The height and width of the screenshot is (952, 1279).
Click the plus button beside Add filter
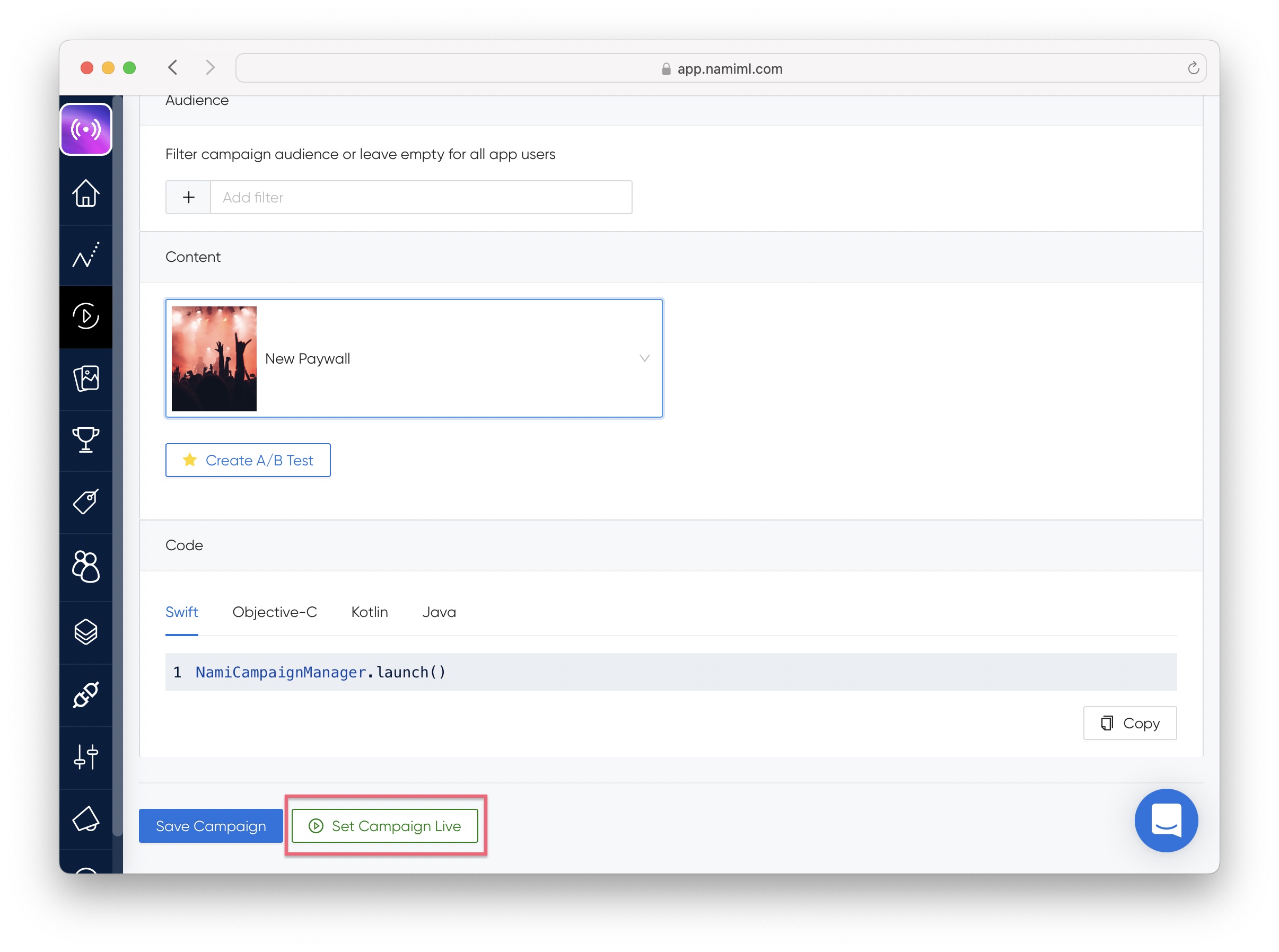pyautogui.click(x=188, y=198)
